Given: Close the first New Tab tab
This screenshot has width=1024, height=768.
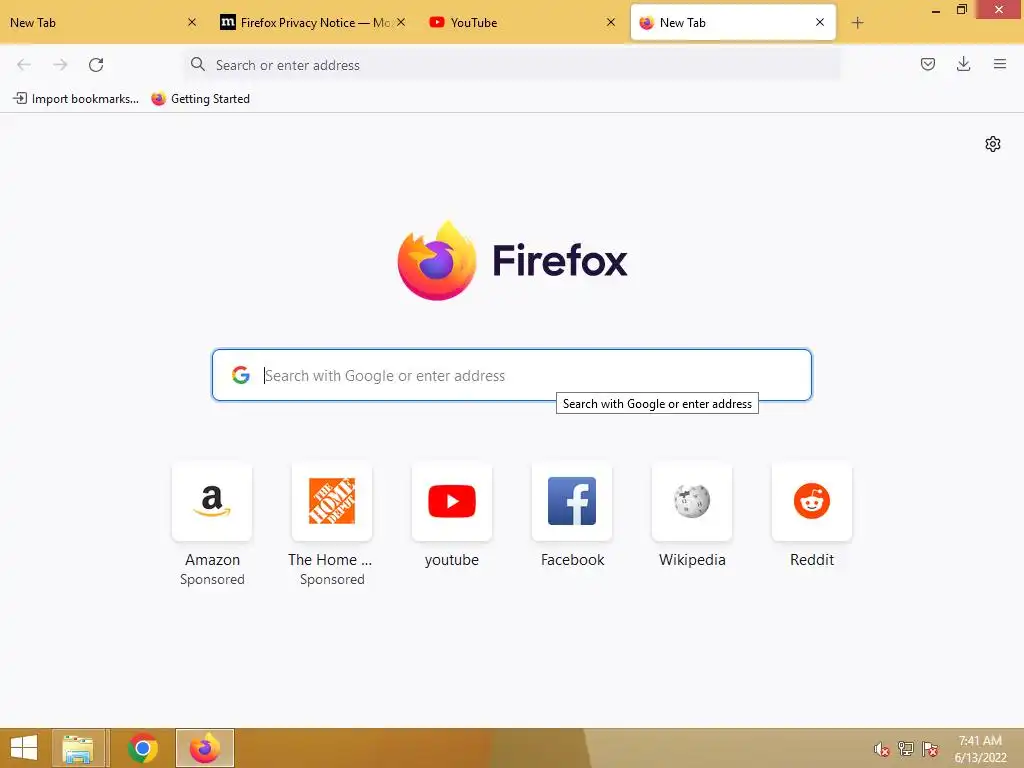Looking at the screenshot, I should pyautogui.click(x=192, y=22).
